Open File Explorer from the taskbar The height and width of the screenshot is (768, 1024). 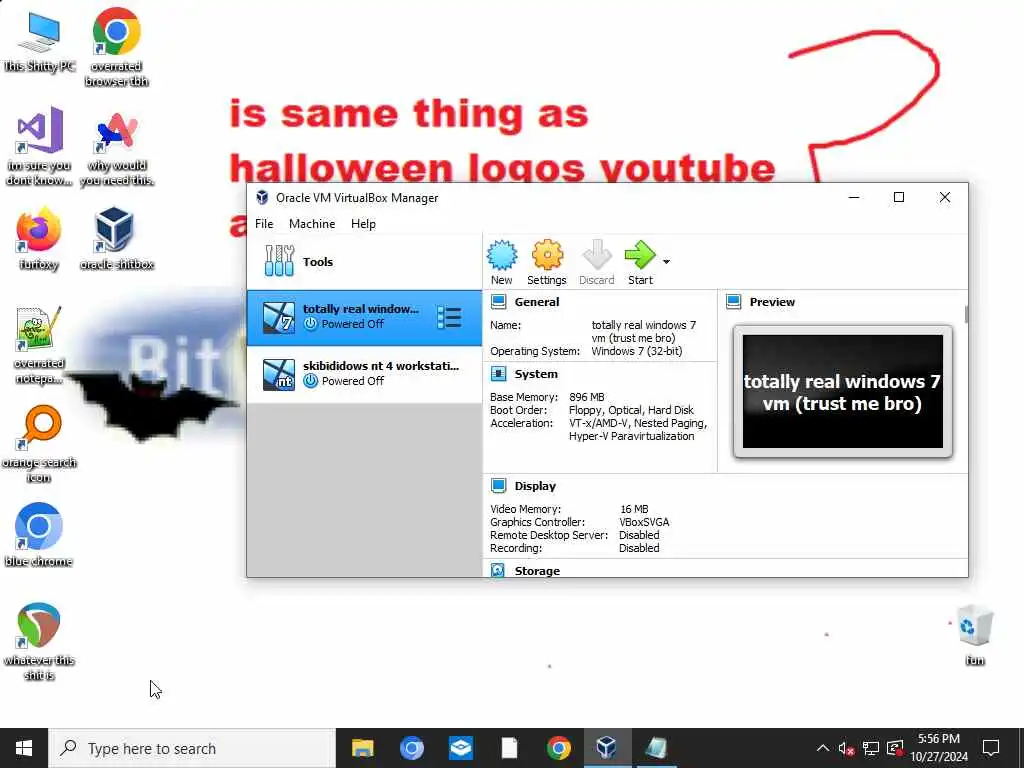pyautogui.click(x=362, y=748)
